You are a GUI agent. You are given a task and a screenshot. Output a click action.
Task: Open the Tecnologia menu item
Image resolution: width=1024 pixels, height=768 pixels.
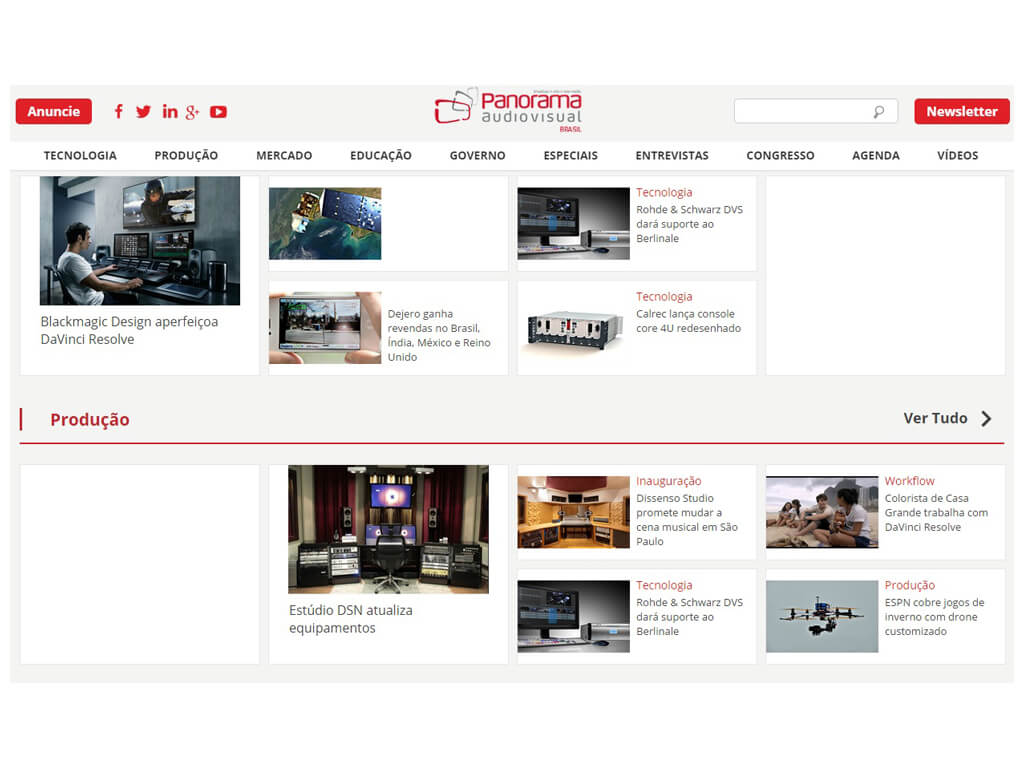[80, 156]
